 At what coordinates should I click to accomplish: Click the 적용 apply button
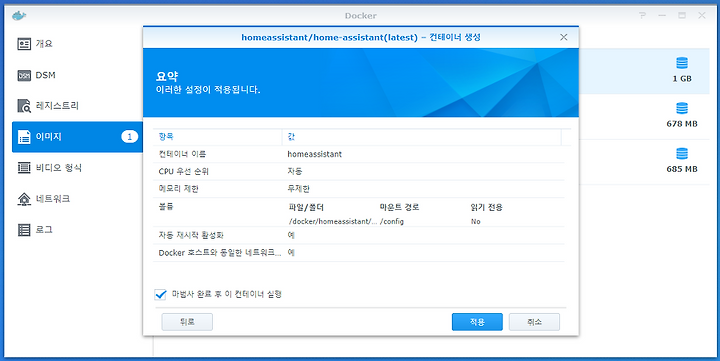[x=477, y=322]
